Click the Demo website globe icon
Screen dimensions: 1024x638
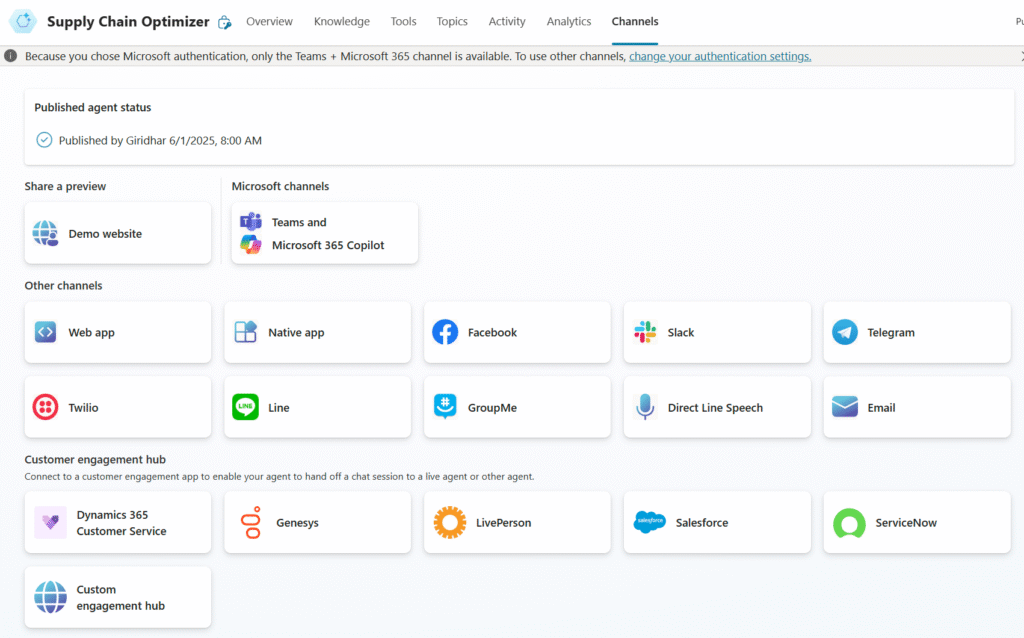46,233
